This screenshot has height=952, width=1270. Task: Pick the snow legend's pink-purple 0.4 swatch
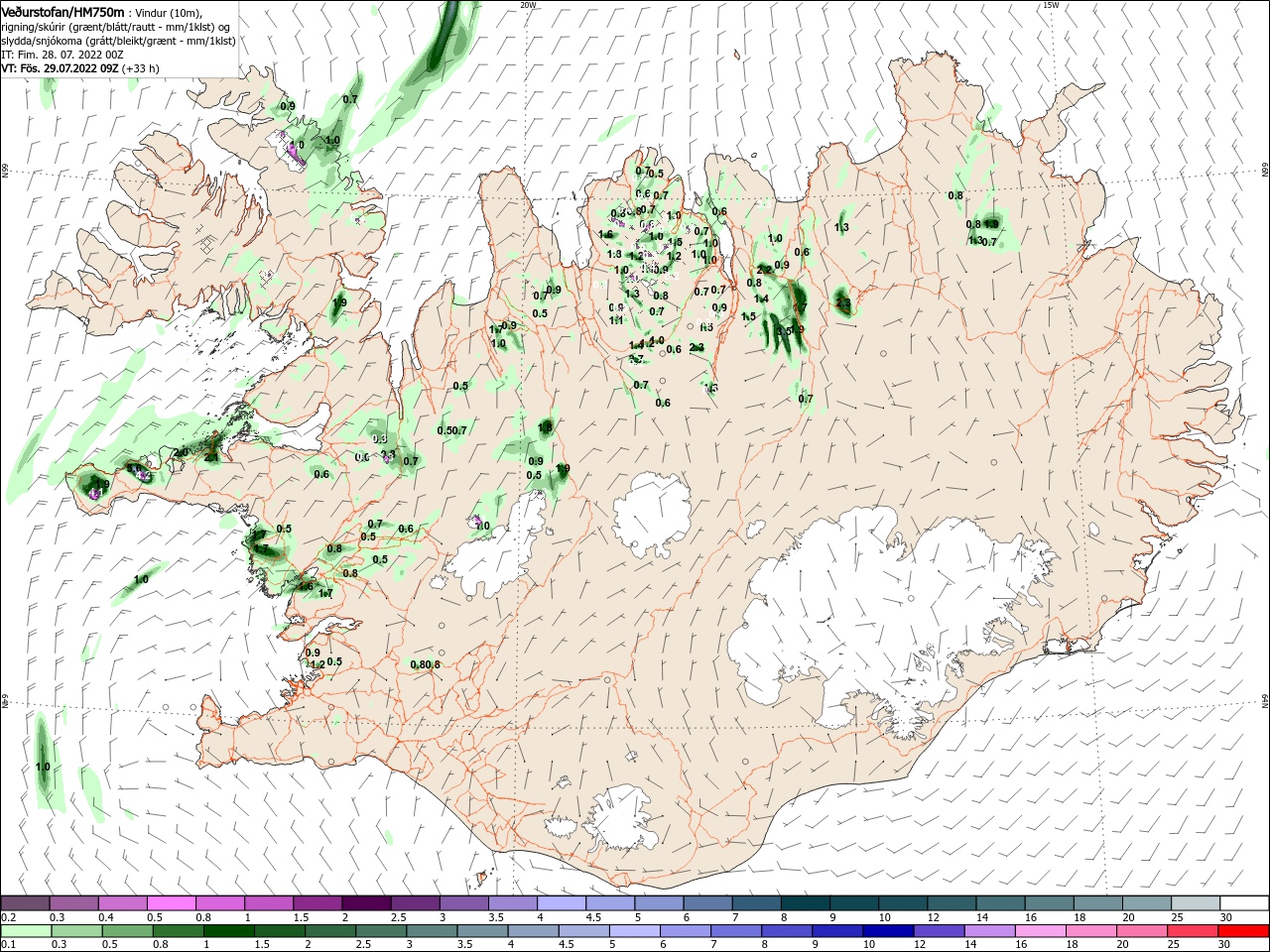pos(122,903)
